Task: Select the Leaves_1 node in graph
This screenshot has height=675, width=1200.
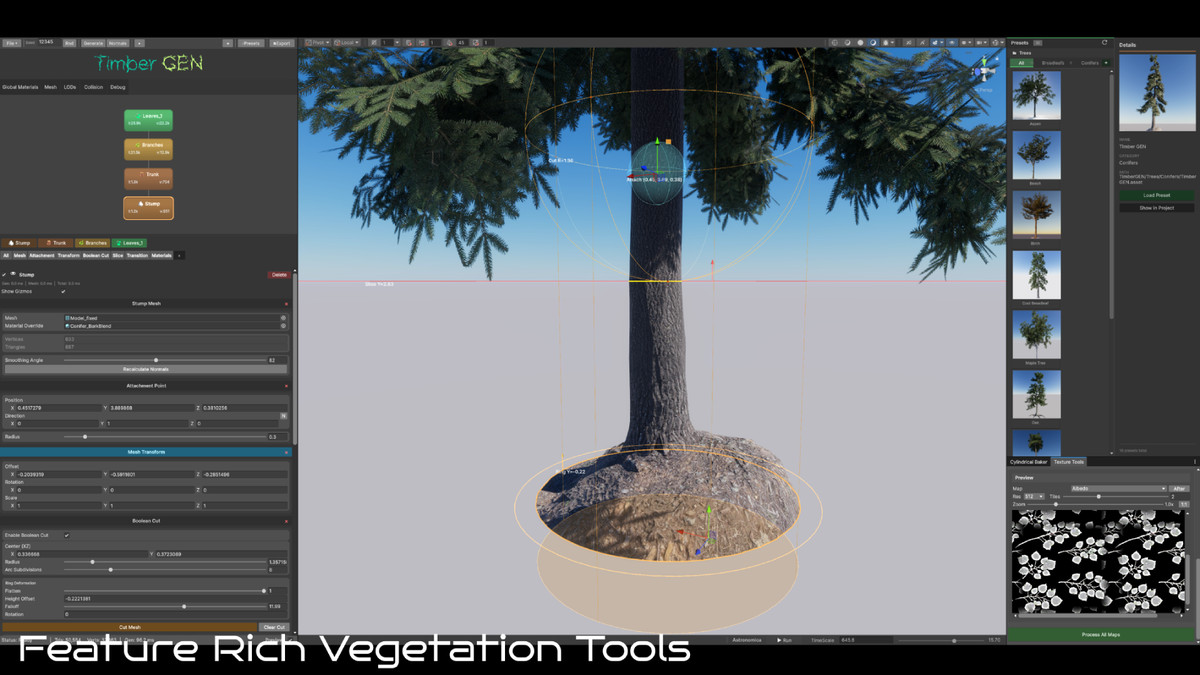Action: click(148, 120)
